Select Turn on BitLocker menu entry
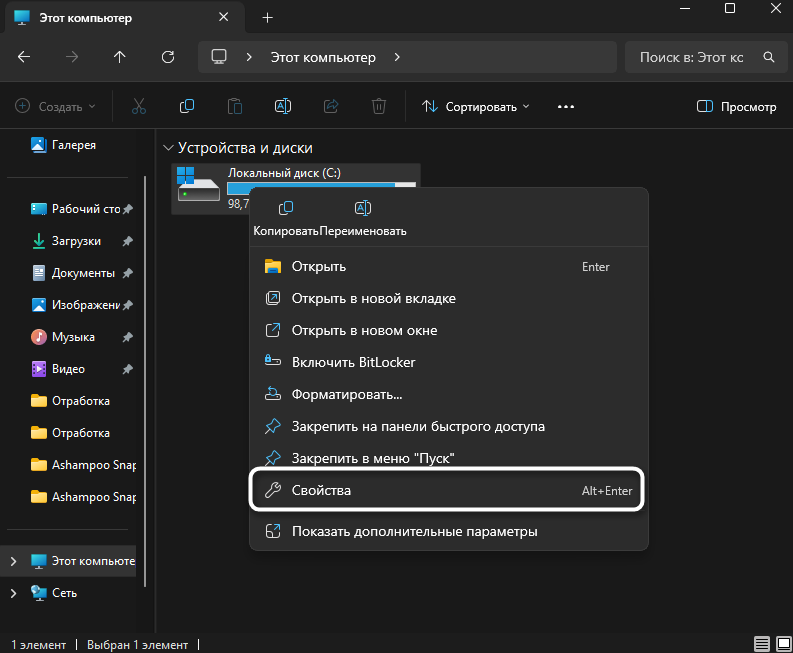 pyautogui.click(x=352, y=362)
